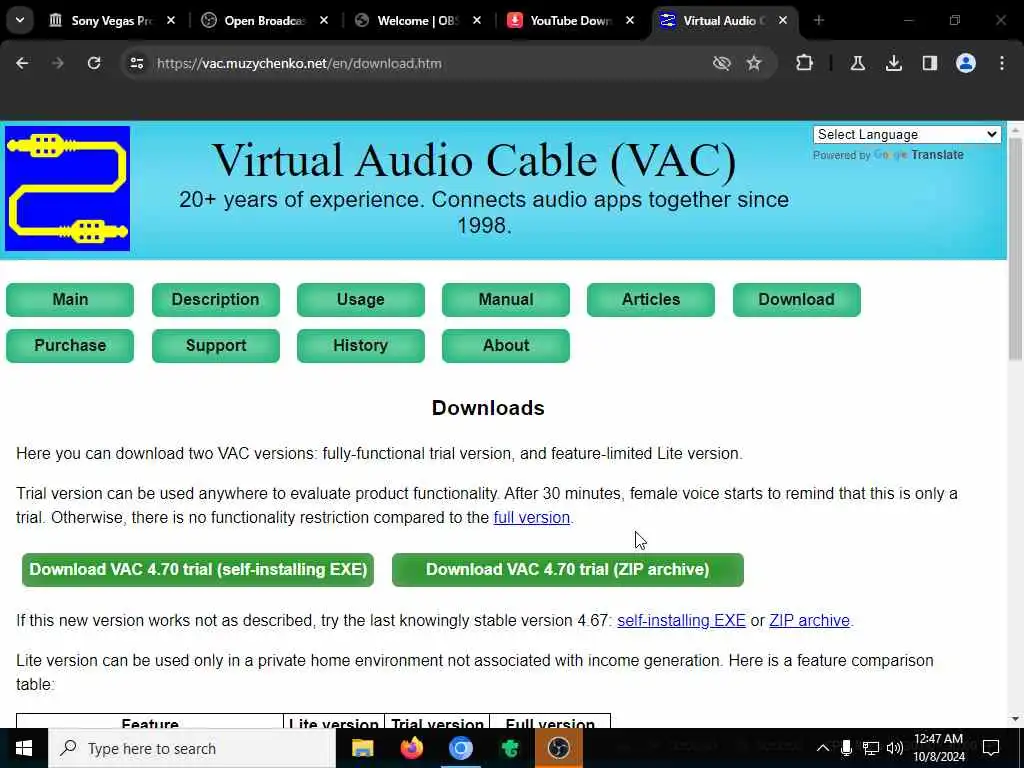Viewport: 1024px width, 768px height.
Task: Open the Purchase page
Action: point(70,345)
